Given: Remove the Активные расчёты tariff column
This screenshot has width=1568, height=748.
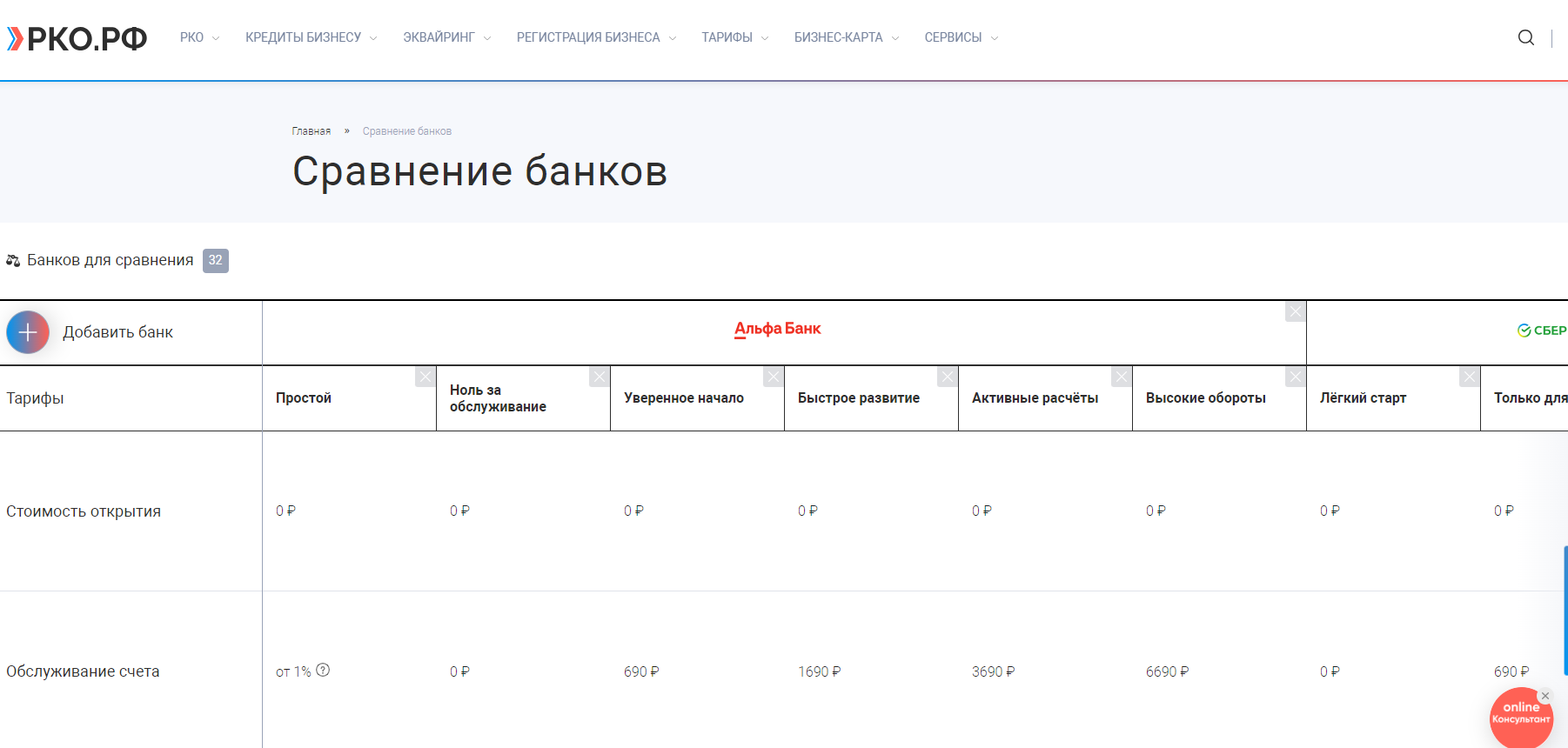Looking at the screenshot, I should [x=1122, y=377].
